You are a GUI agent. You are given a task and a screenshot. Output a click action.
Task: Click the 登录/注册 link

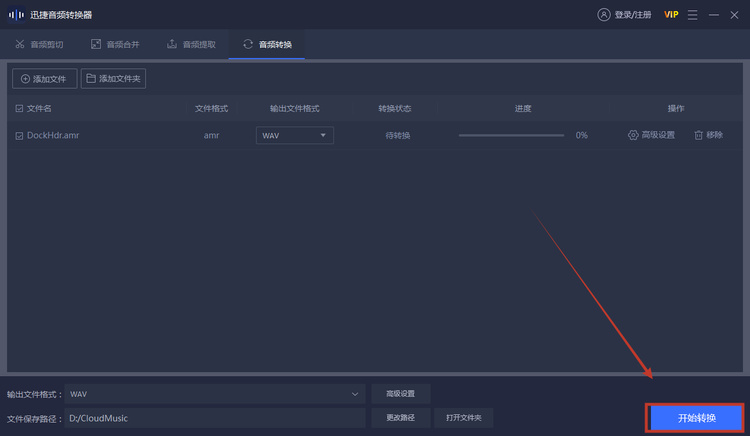(x=633, y=15)
